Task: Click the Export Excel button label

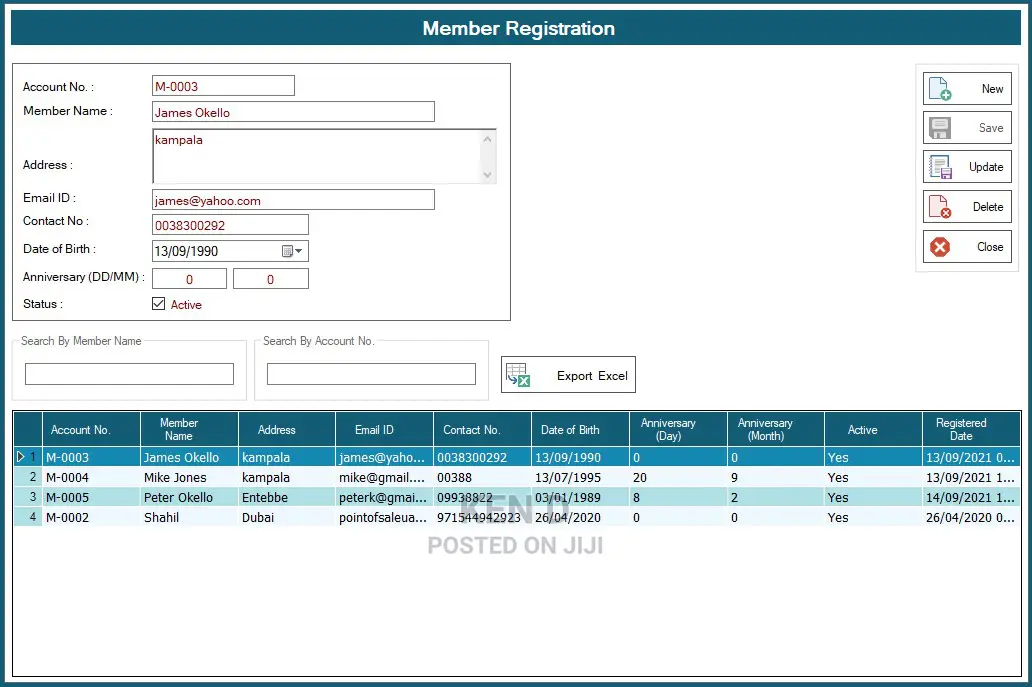Action: click(x=592, y=376)
